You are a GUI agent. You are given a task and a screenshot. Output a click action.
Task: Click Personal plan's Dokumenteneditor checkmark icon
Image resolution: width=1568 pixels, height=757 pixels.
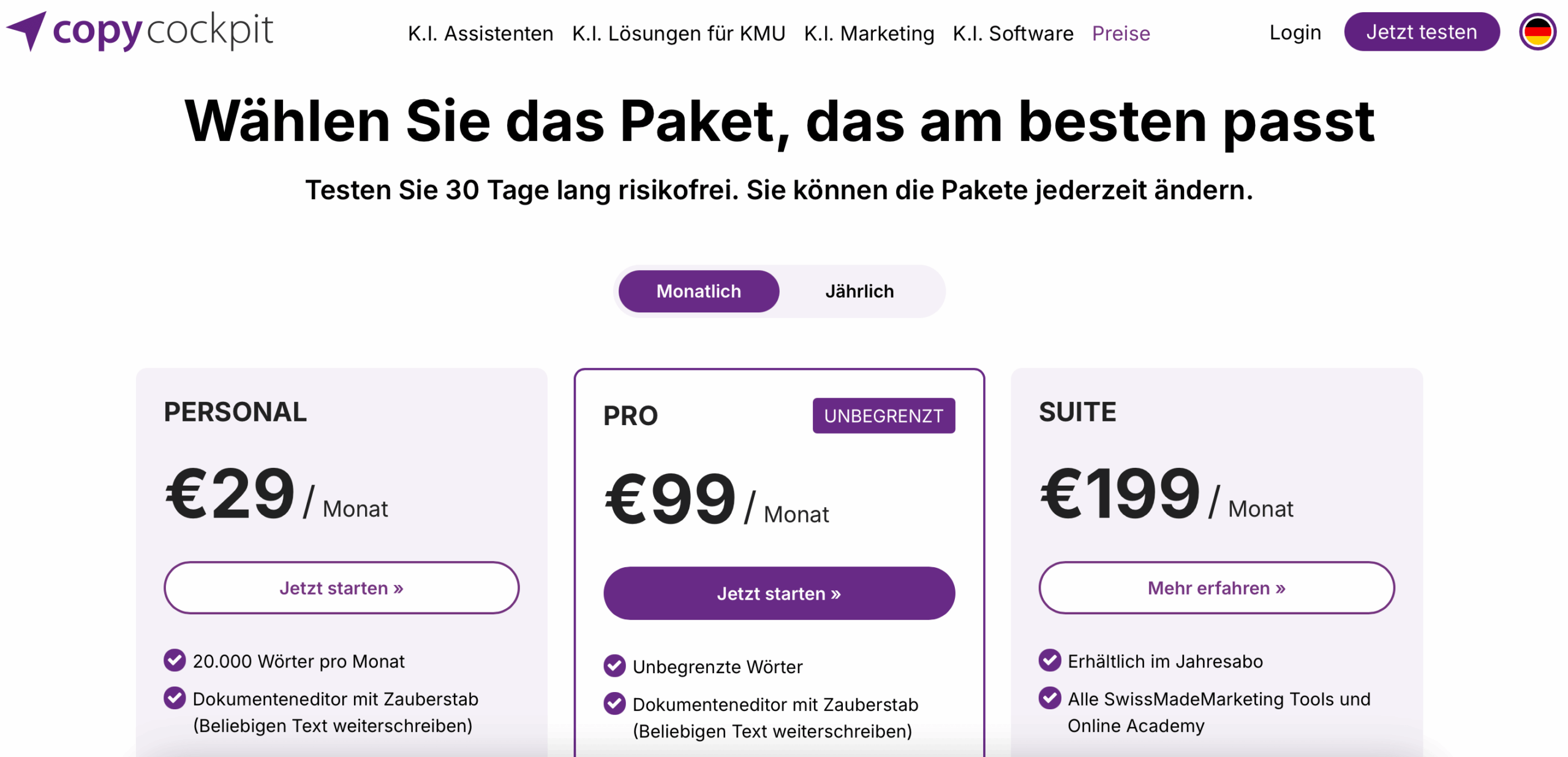click(175, 698)
